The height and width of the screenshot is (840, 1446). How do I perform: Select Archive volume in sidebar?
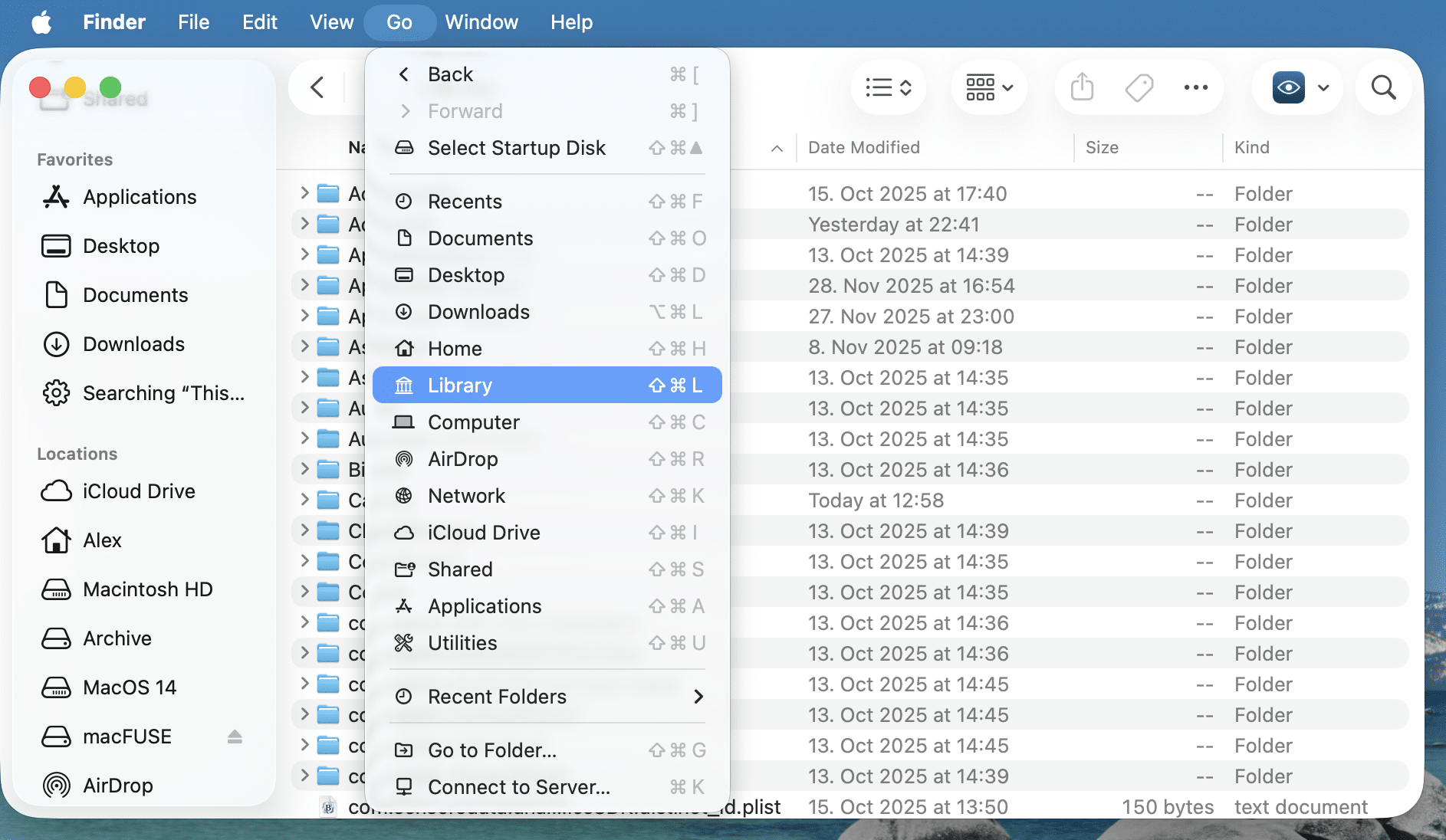pyautogui.click(x=144, y=638)
